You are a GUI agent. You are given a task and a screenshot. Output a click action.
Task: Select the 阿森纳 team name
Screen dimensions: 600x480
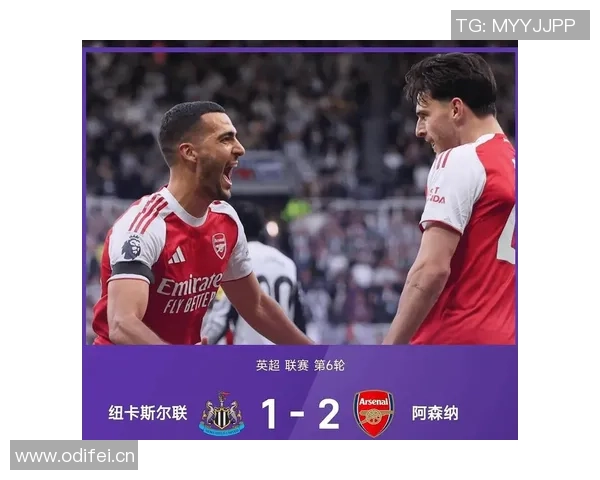tap(435, 413)
